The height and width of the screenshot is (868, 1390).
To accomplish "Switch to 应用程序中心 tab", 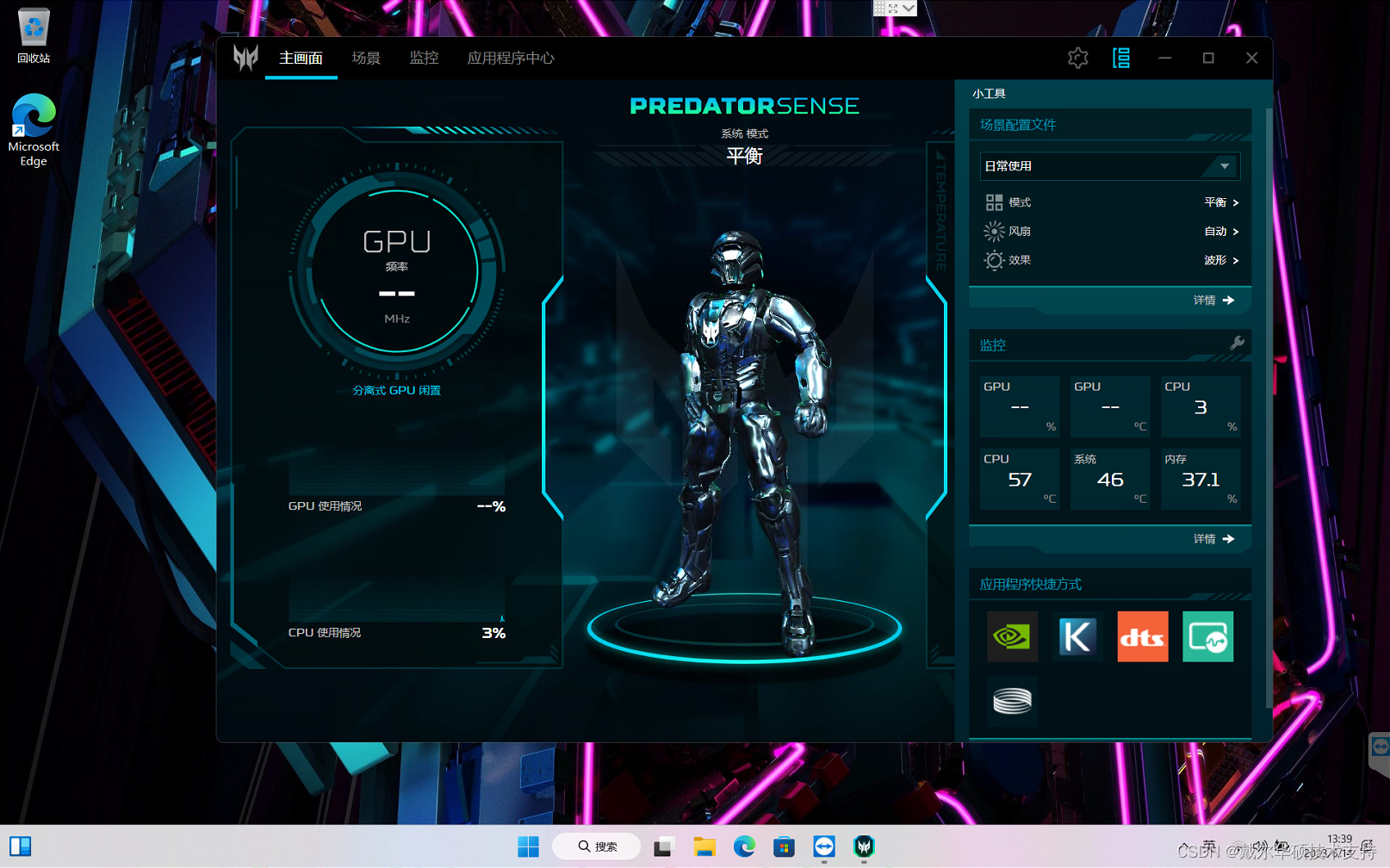I will pyautogui.click(x=511, y=58).
